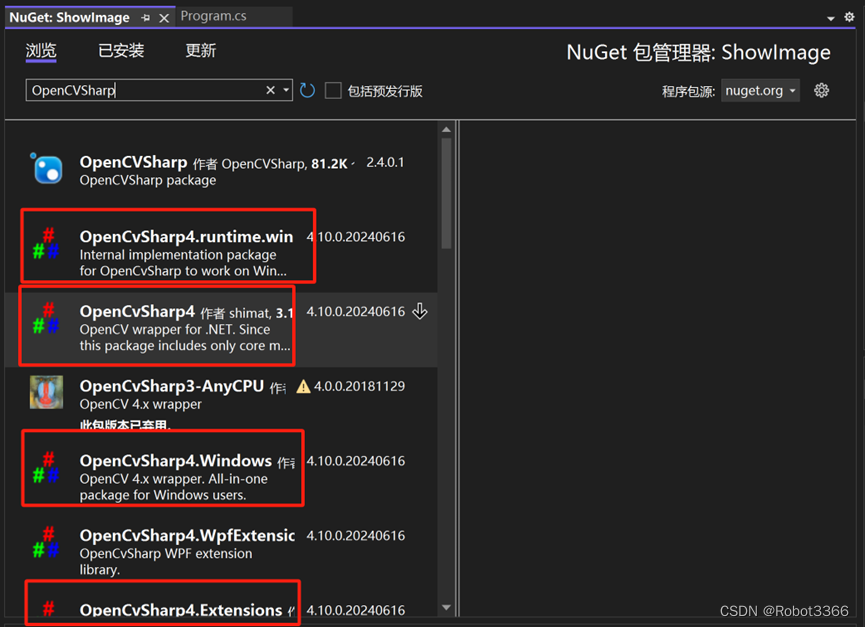The width and height of the screenshot is (865, 627).
Task: Click the 2.4.0.1 version number
Action: coord(385,163)
